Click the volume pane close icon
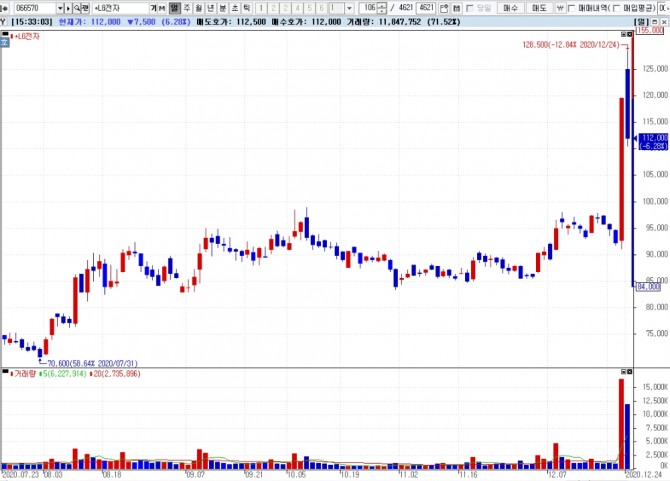Image resolution: width=670 pixels, height=481 pixels. pos(629,372)
